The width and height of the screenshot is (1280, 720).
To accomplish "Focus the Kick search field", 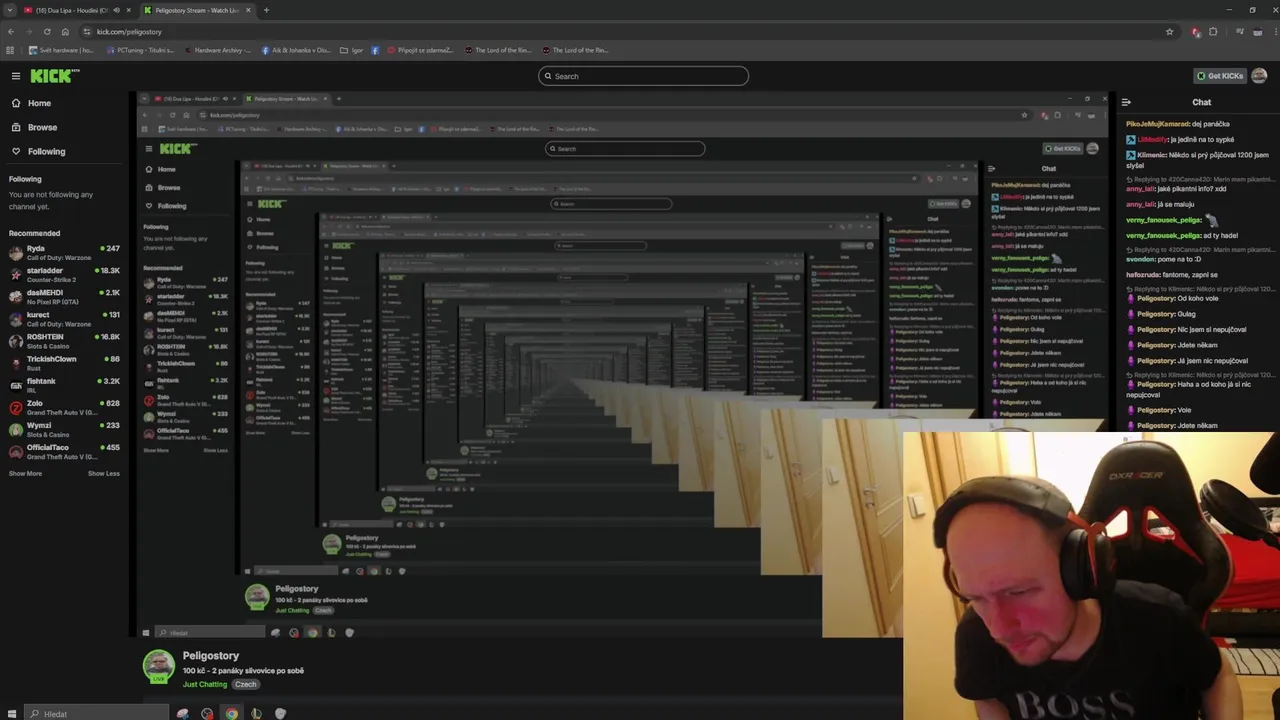I will pyautogui.click(x=643, y=76).
